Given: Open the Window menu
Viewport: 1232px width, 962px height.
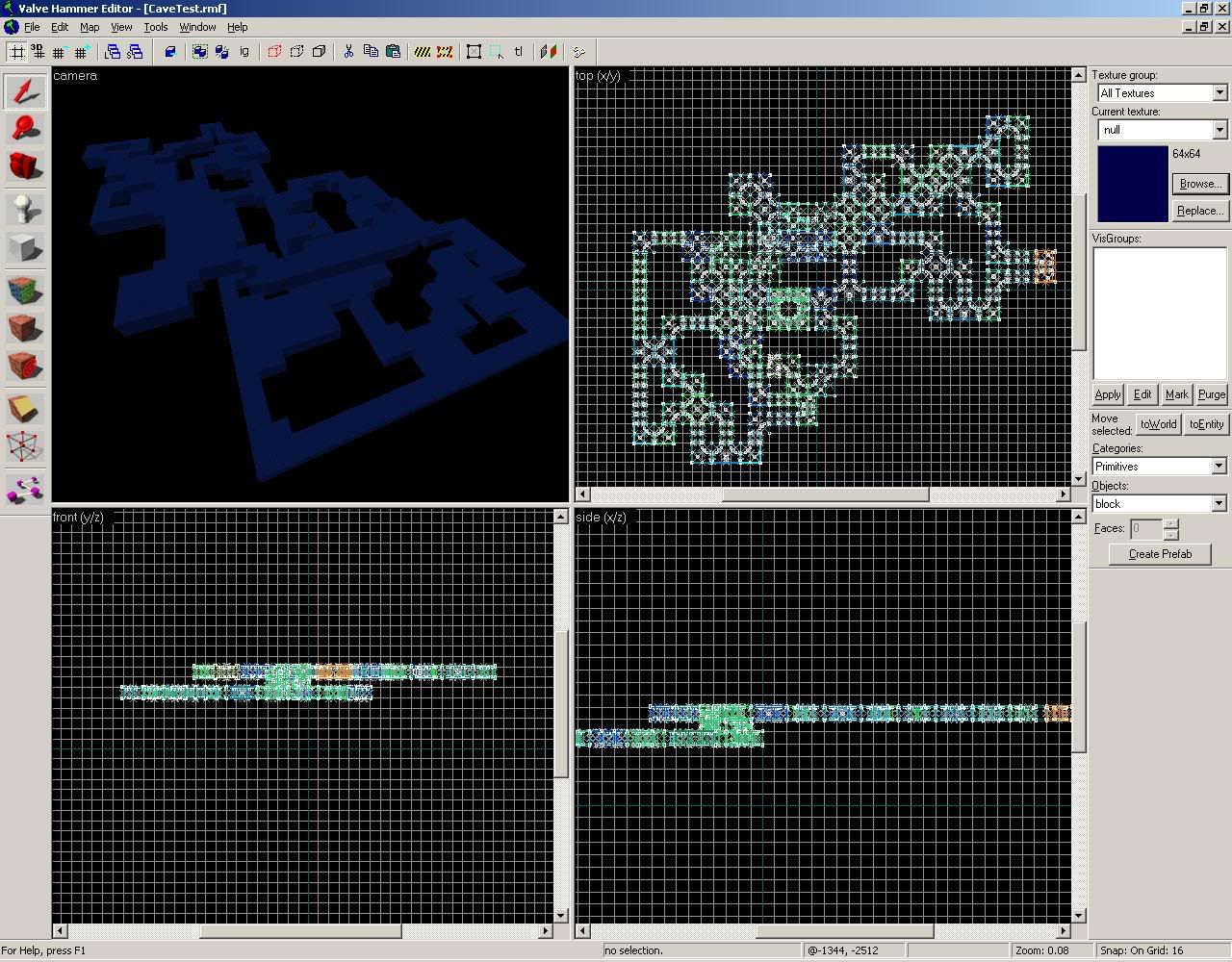Looking at the screenshot, I should (197, 27).
